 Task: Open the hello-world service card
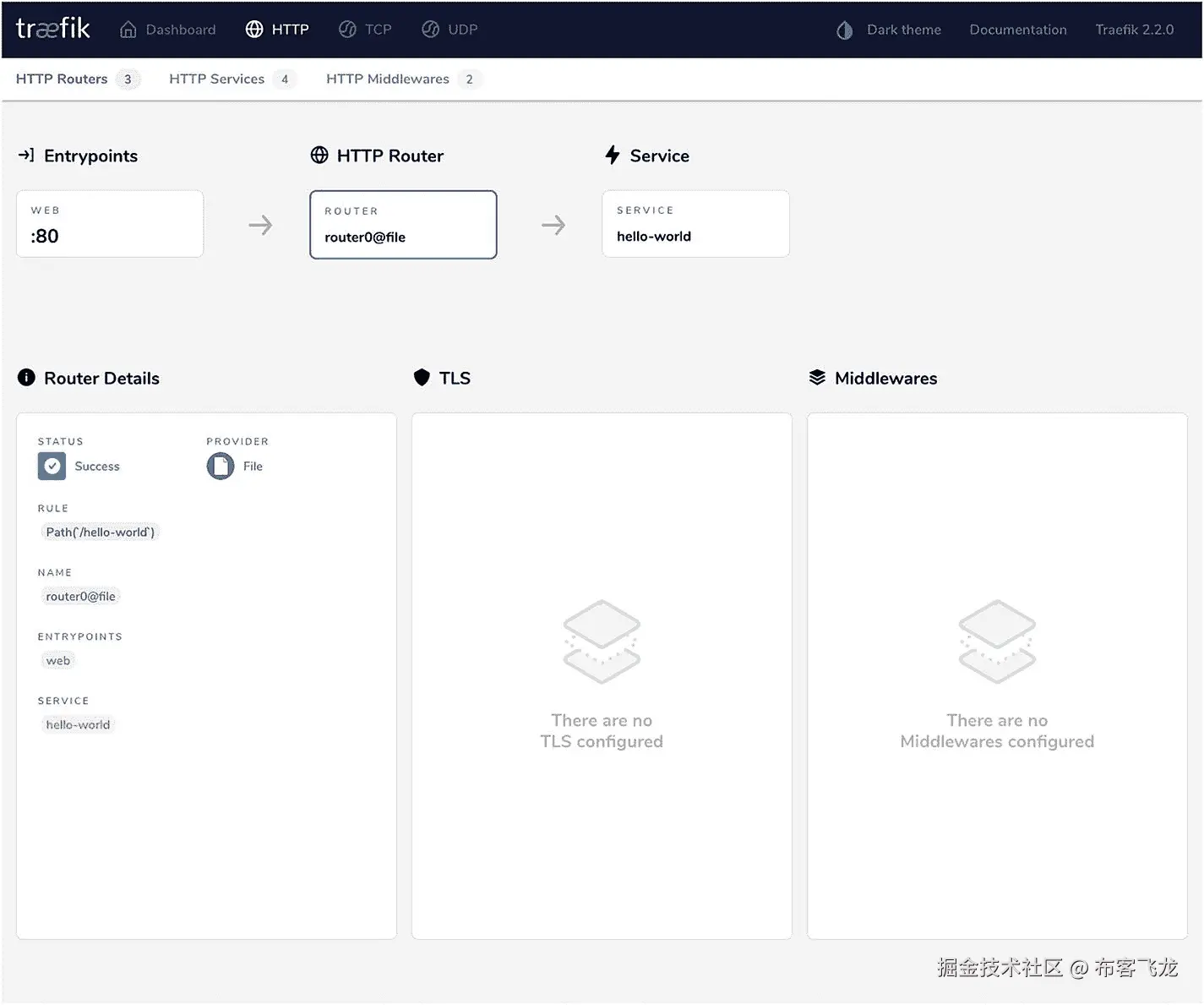coord(695,224)
